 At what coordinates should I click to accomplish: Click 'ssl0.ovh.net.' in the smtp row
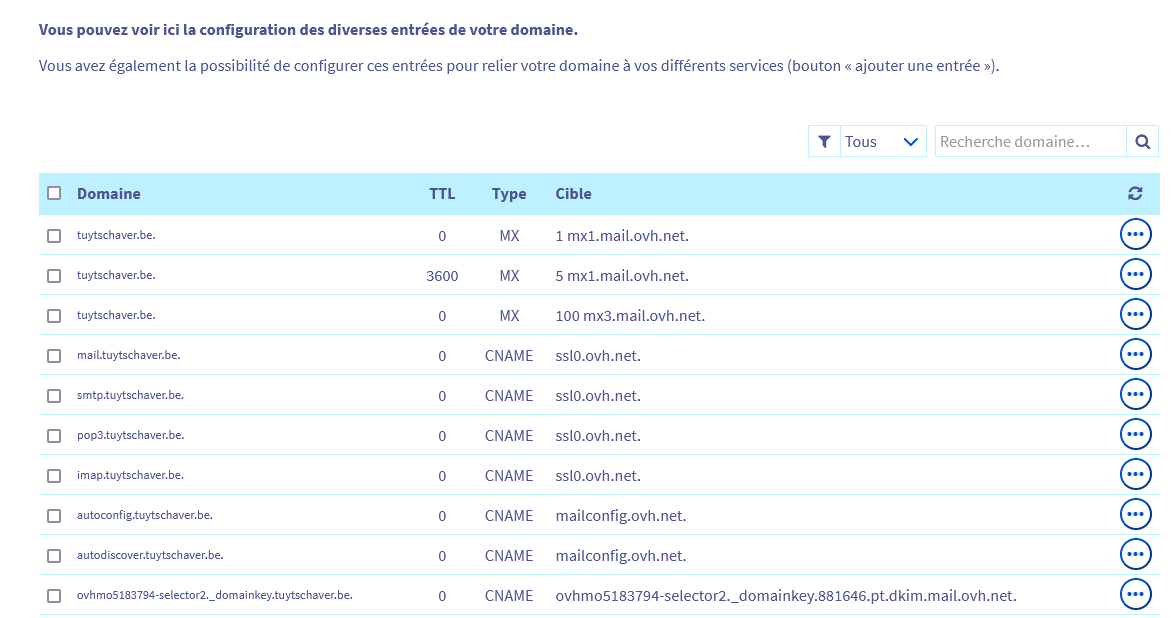tap(598, 396)
